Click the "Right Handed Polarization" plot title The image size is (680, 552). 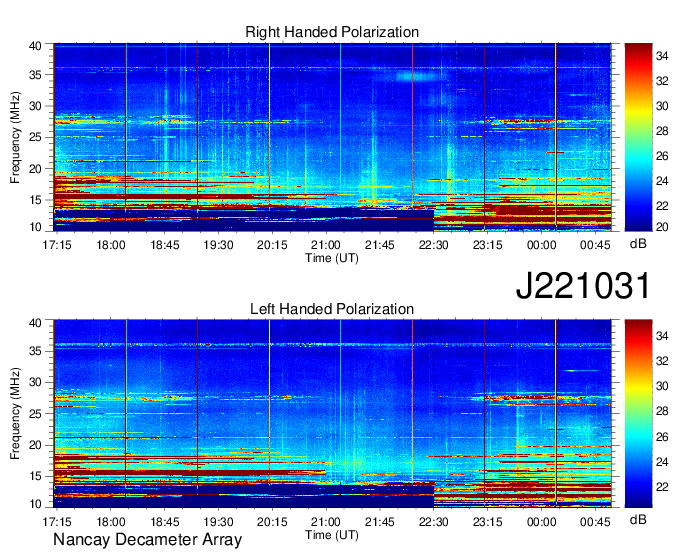332,32
